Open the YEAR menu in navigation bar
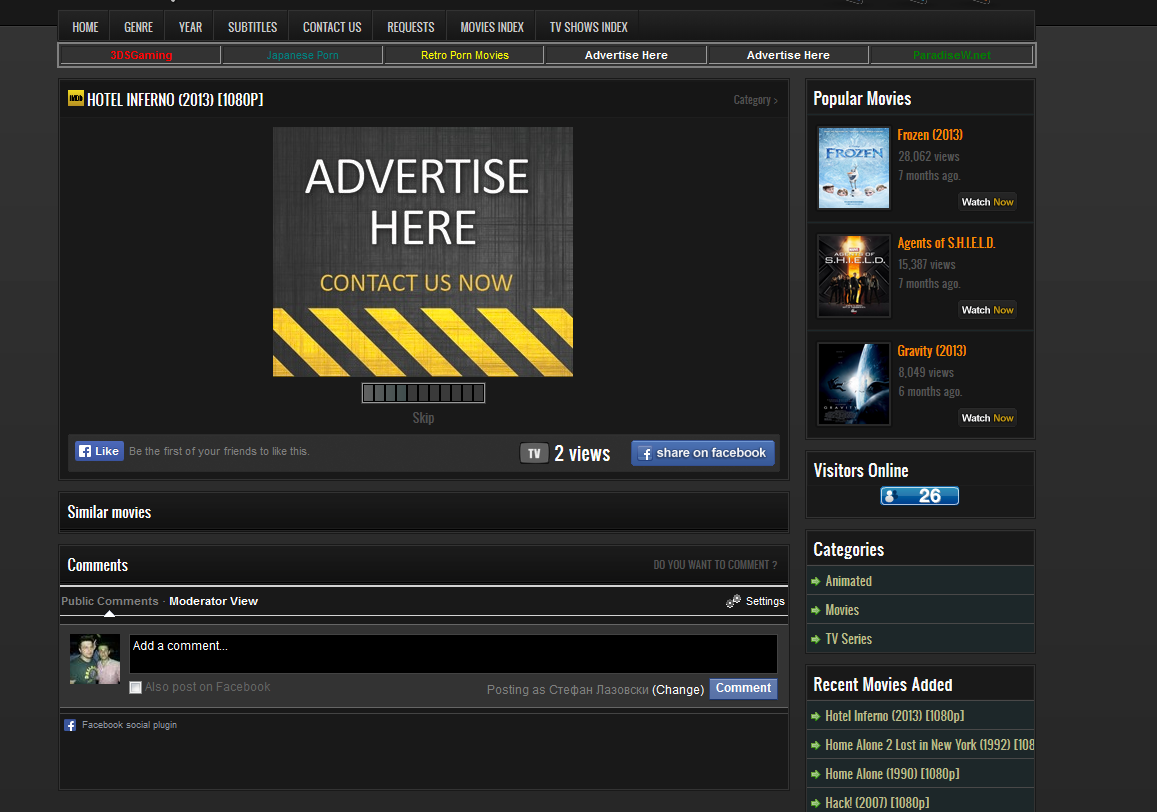Image resolution: width=1157 pixels, height=812 pixels. [190, 27]
